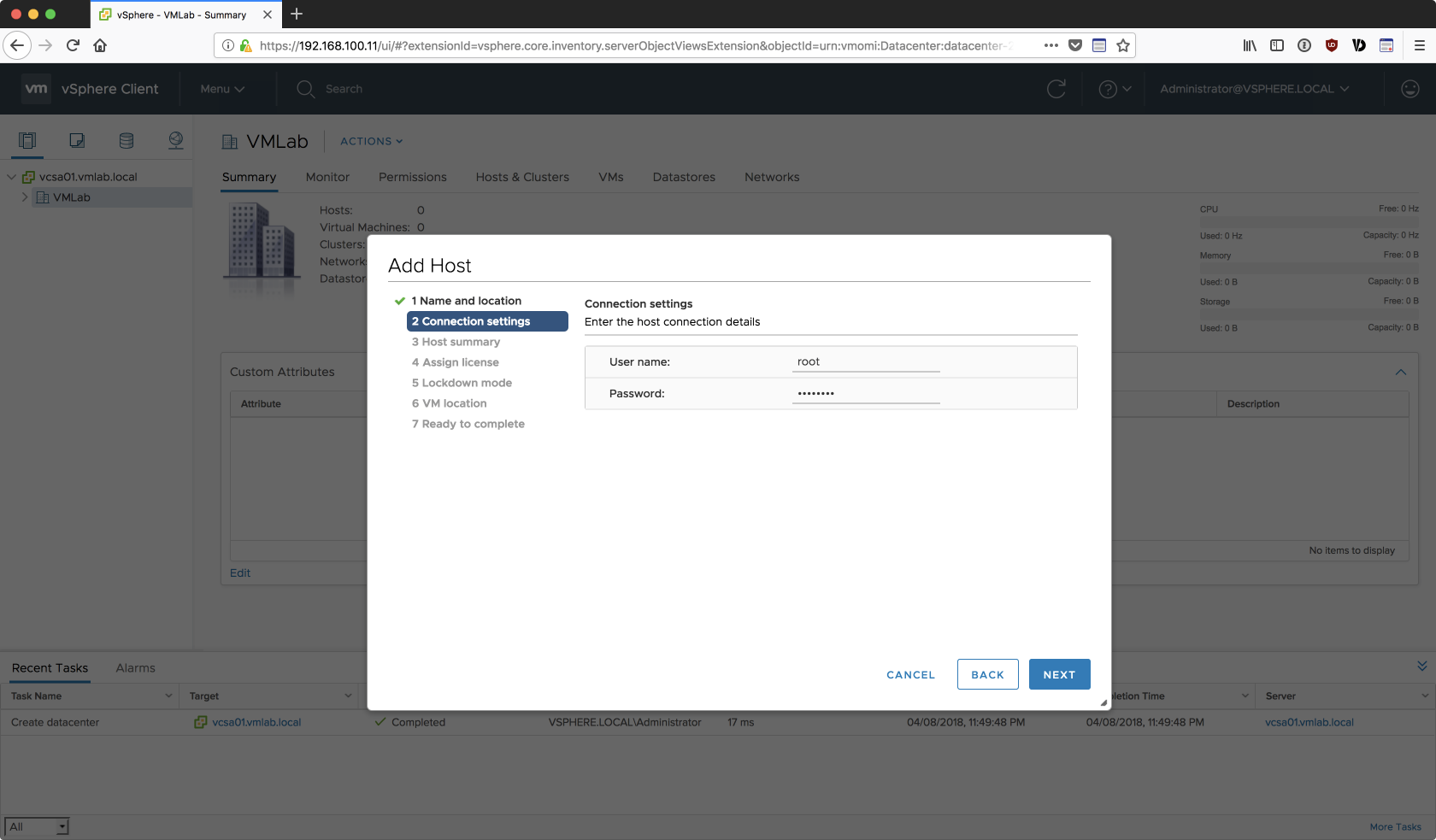Image resolution: width=1436 pixels, height=840 pixels.
Task: Open the vSphere Client Menu
Action: (222, 89)
